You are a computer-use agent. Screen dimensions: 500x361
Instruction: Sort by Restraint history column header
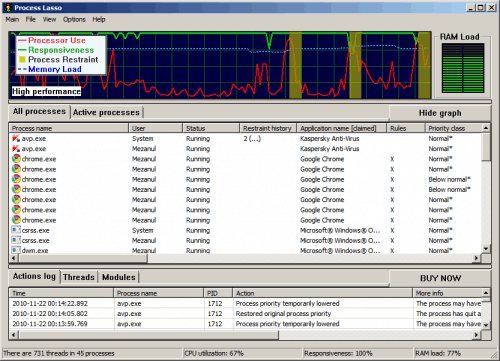click(268, 128)
